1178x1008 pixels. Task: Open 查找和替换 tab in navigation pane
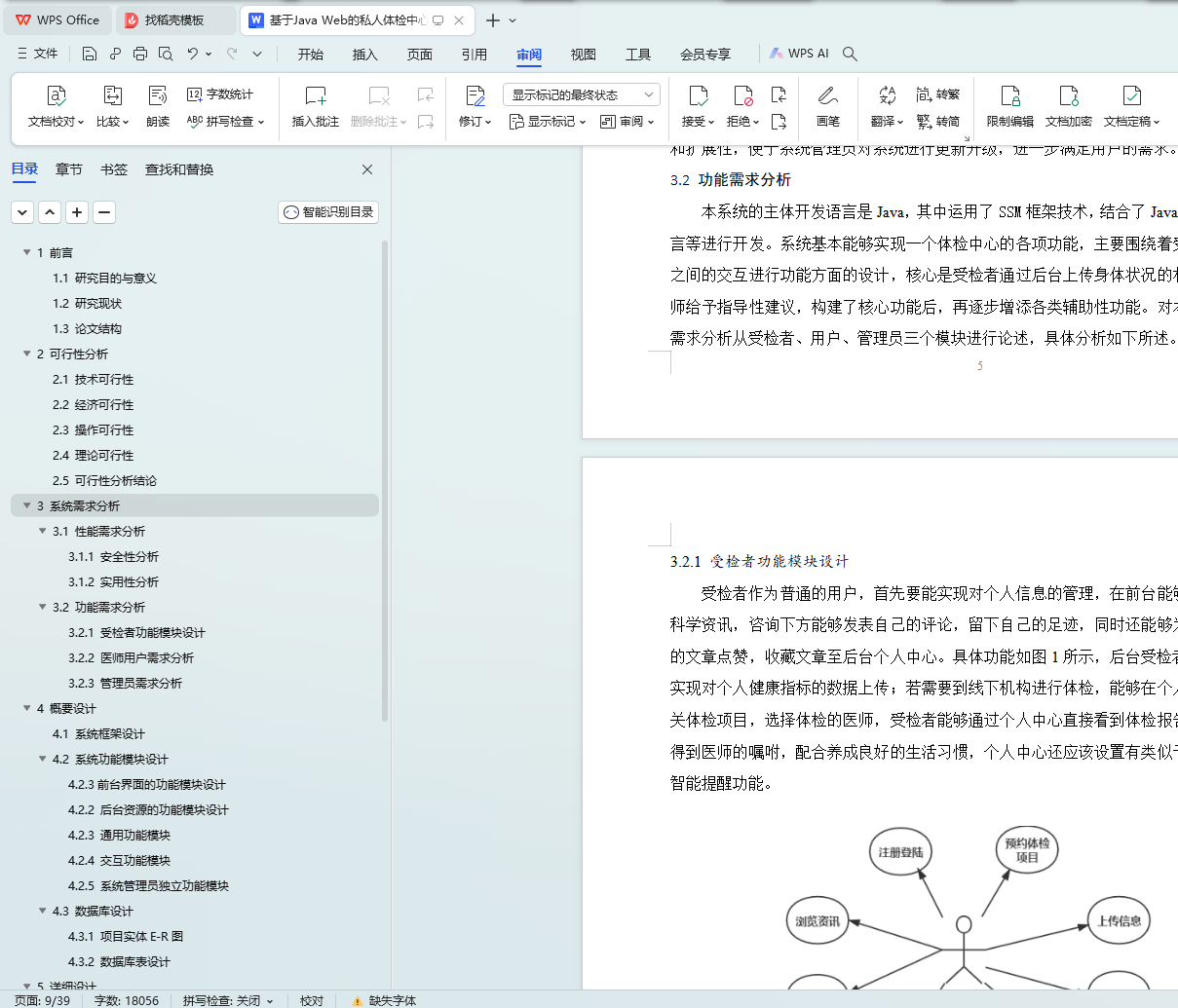click(179, 169)
